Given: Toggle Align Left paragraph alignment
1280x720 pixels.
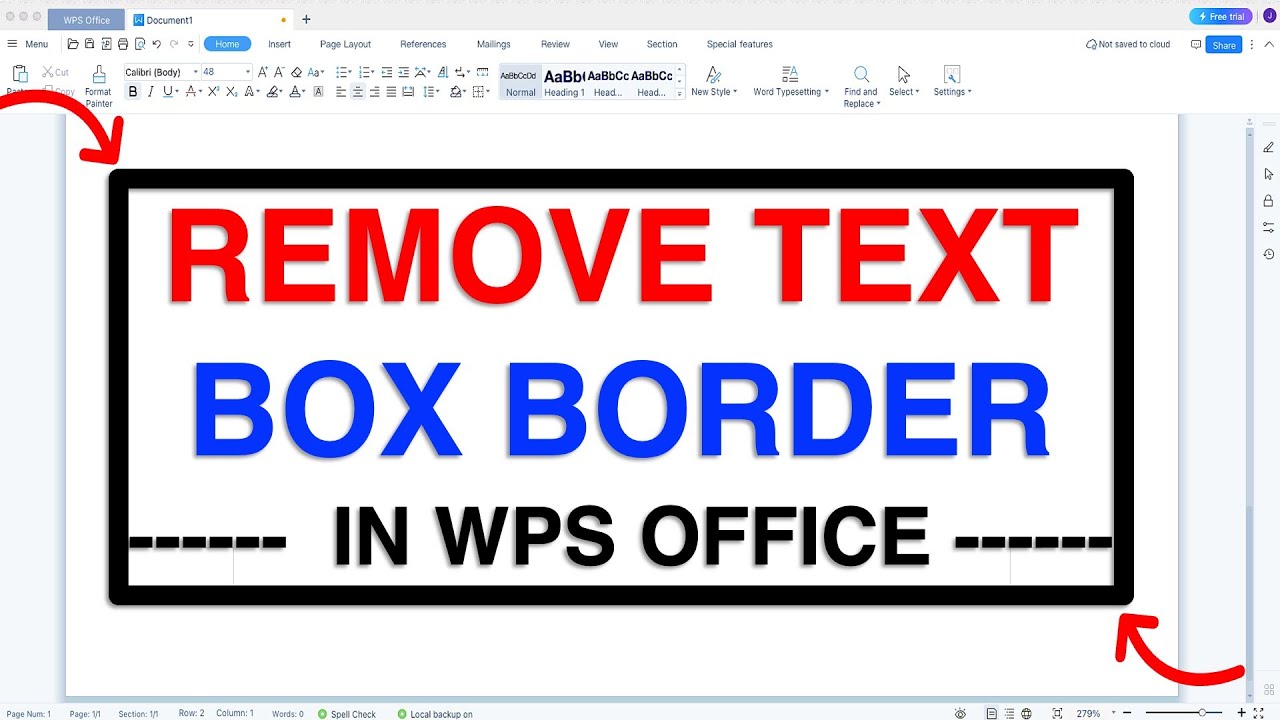Looking at the screenshot, I should coord(341,91).
